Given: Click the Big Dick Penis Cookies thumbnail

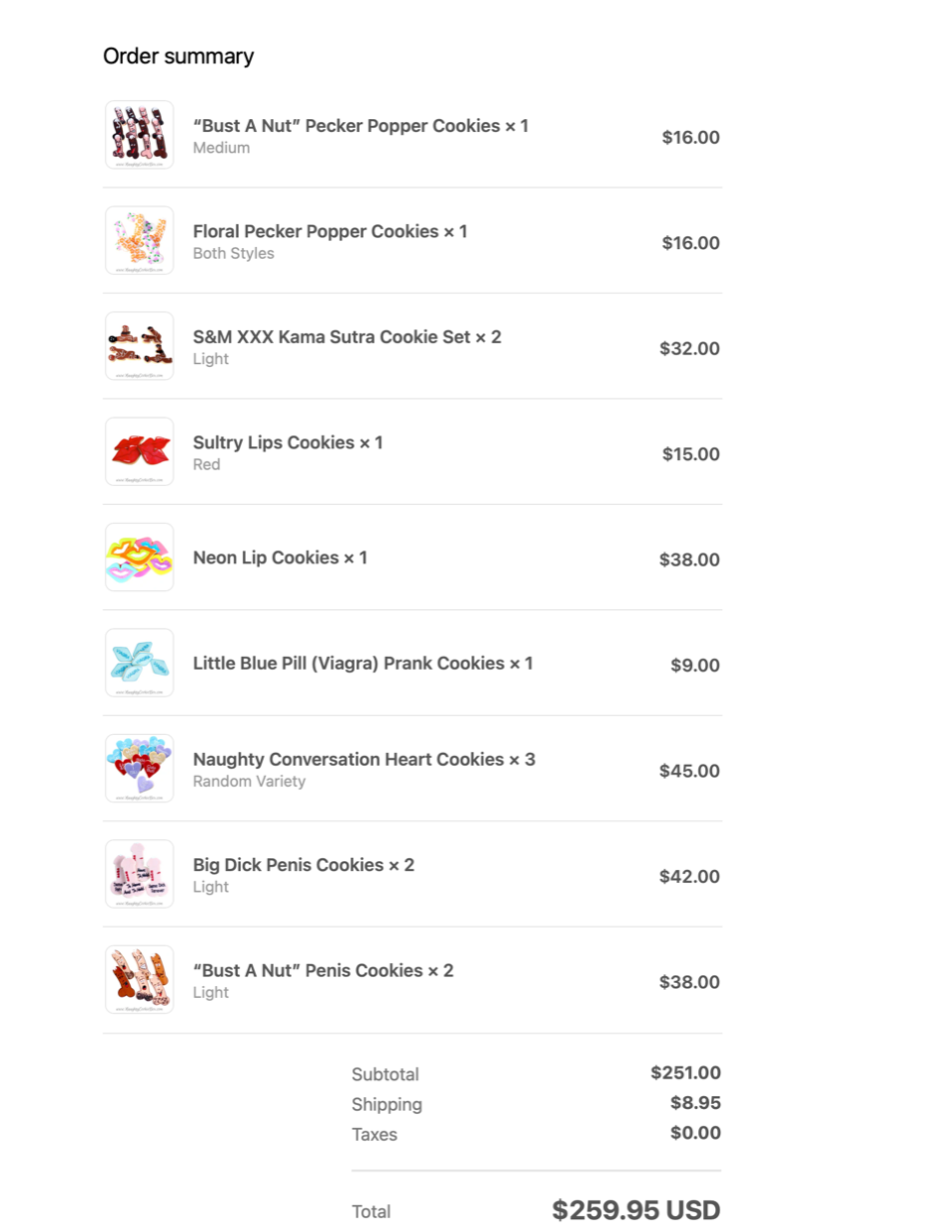Looking at the screenshot, I should tap(140, 874).
